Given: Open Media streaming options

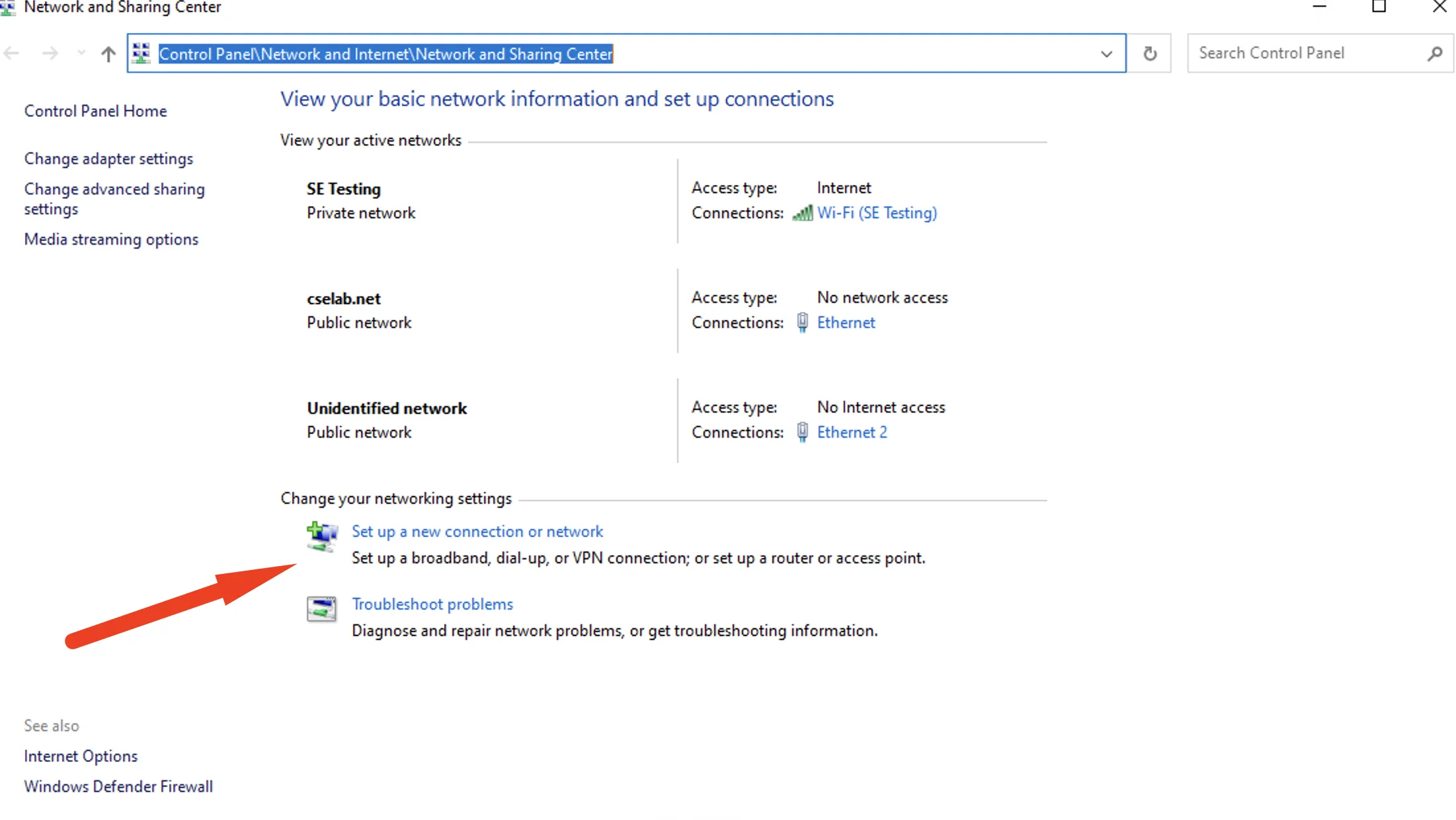Looking at the screenshot, I should tap(111, 239).
